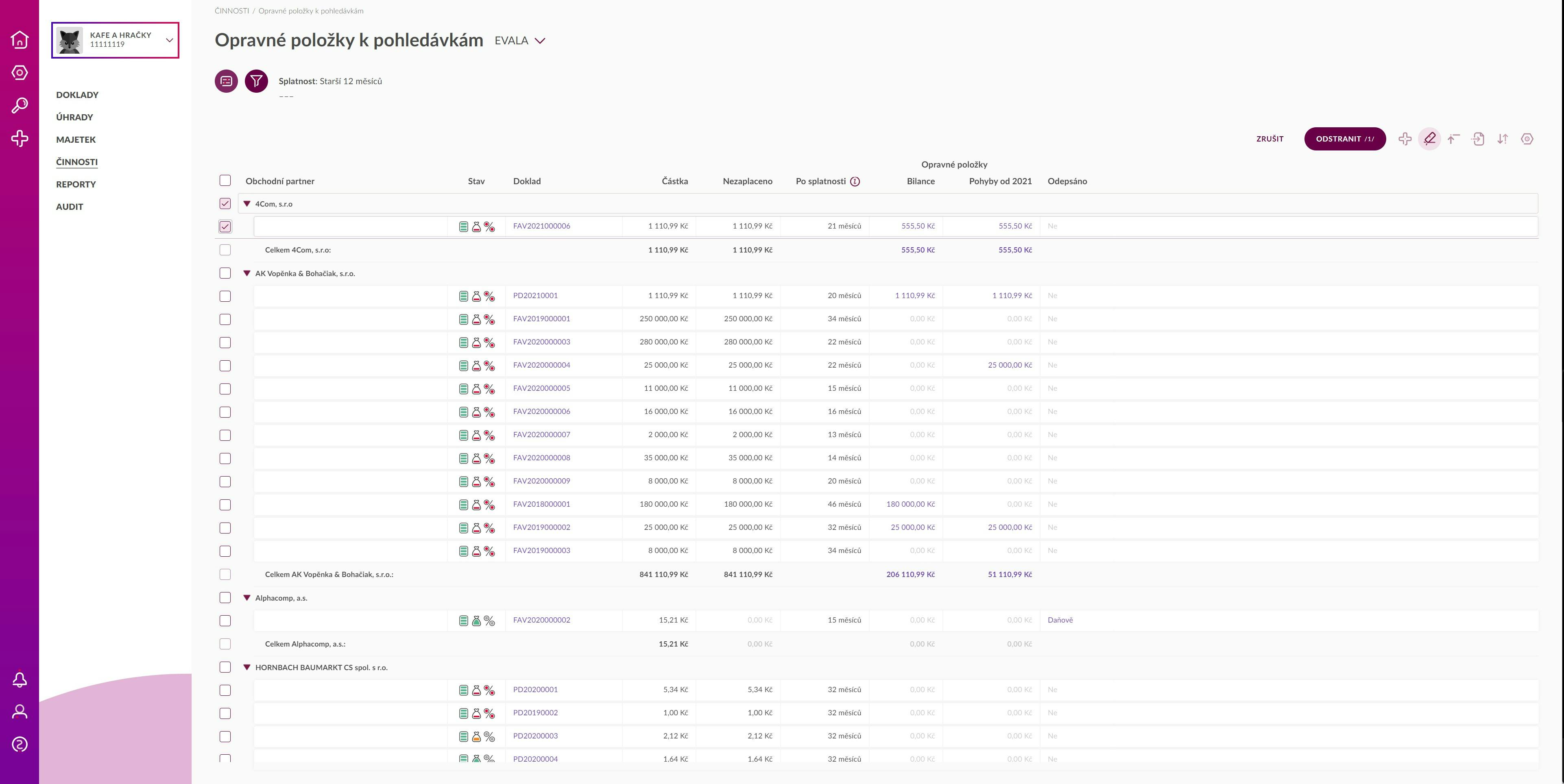
Task: Collapse the 4Com, s.r.o group
Action: click(x=247, y=204)
